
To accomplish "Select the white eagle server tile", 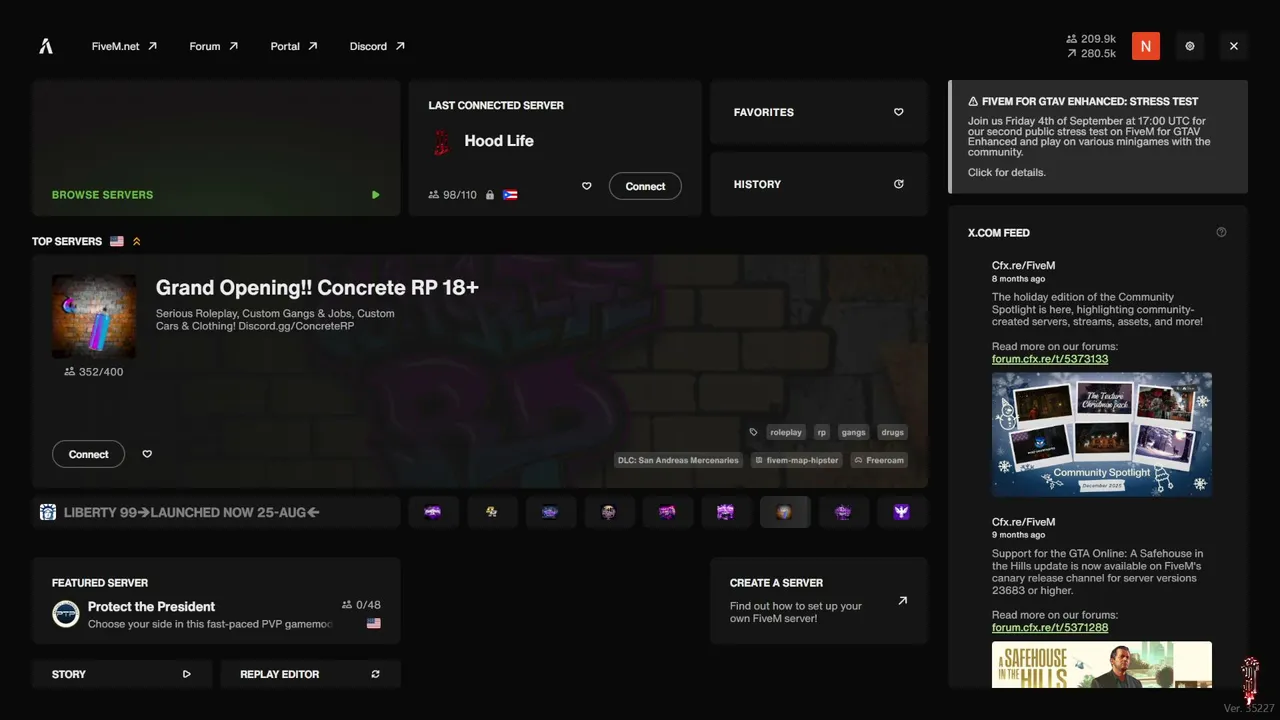I will pos(901,512).
